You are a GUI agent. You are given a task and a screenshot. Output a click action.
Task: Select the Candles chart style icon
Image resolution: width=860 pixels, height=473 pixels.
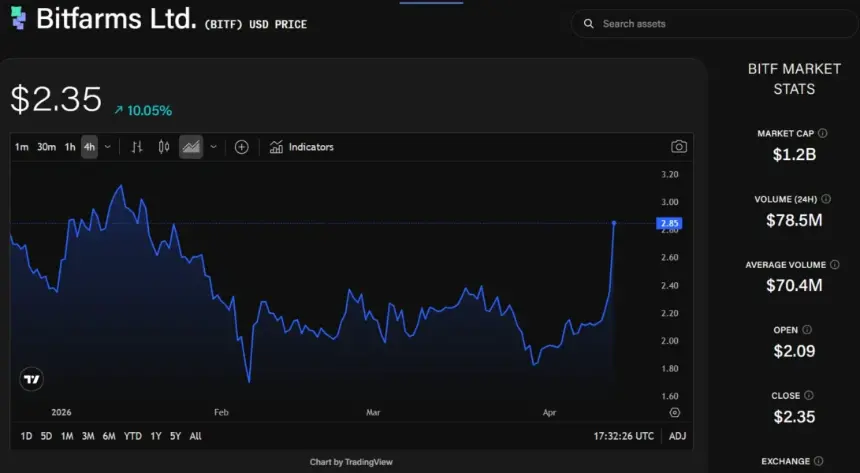163,147
